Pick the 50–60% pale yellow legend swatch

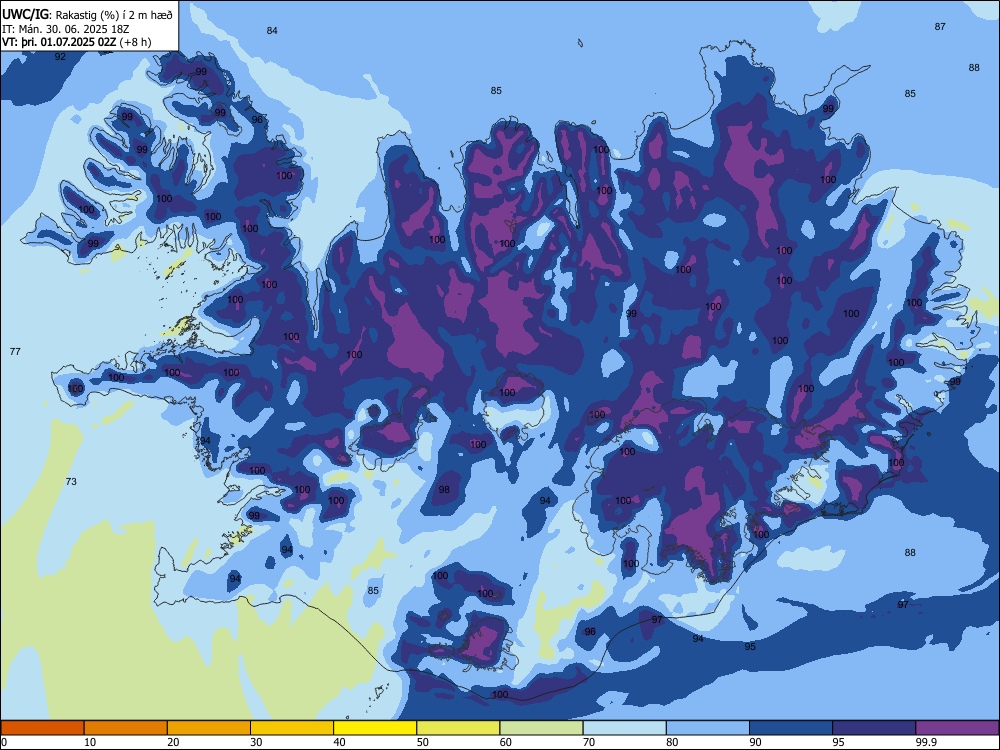click(458, 728)
